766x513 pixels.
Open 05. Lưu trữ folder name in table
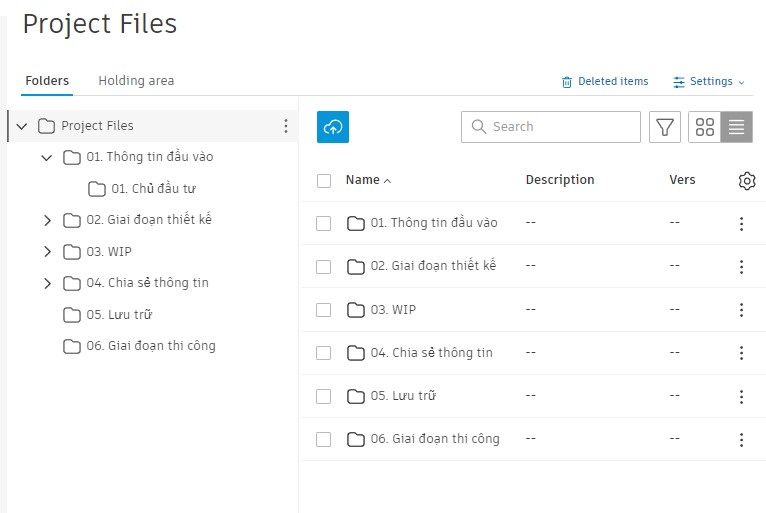[403, 396]
